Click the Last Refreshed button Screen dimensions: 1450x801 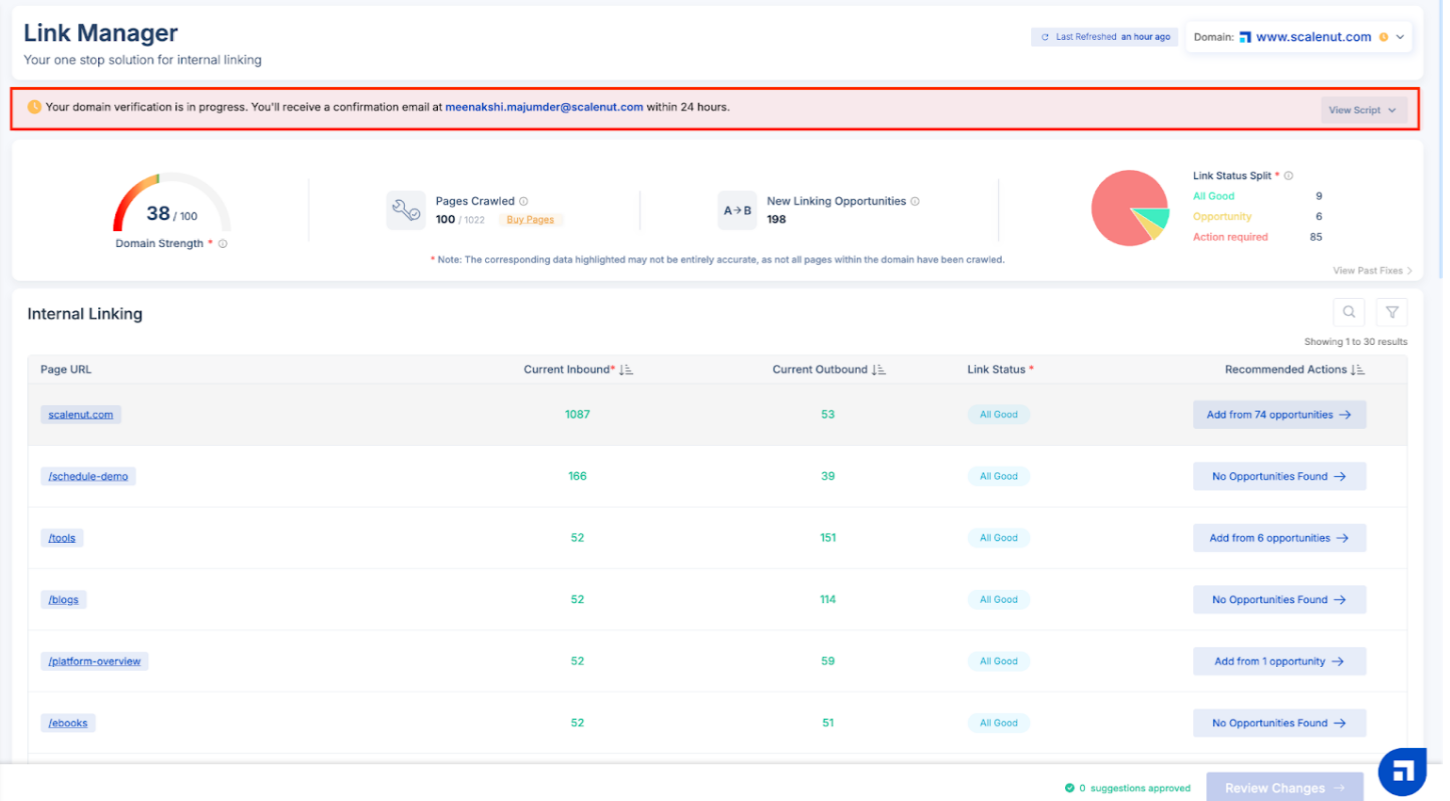pyautogui.click(x=1104, y=37)
